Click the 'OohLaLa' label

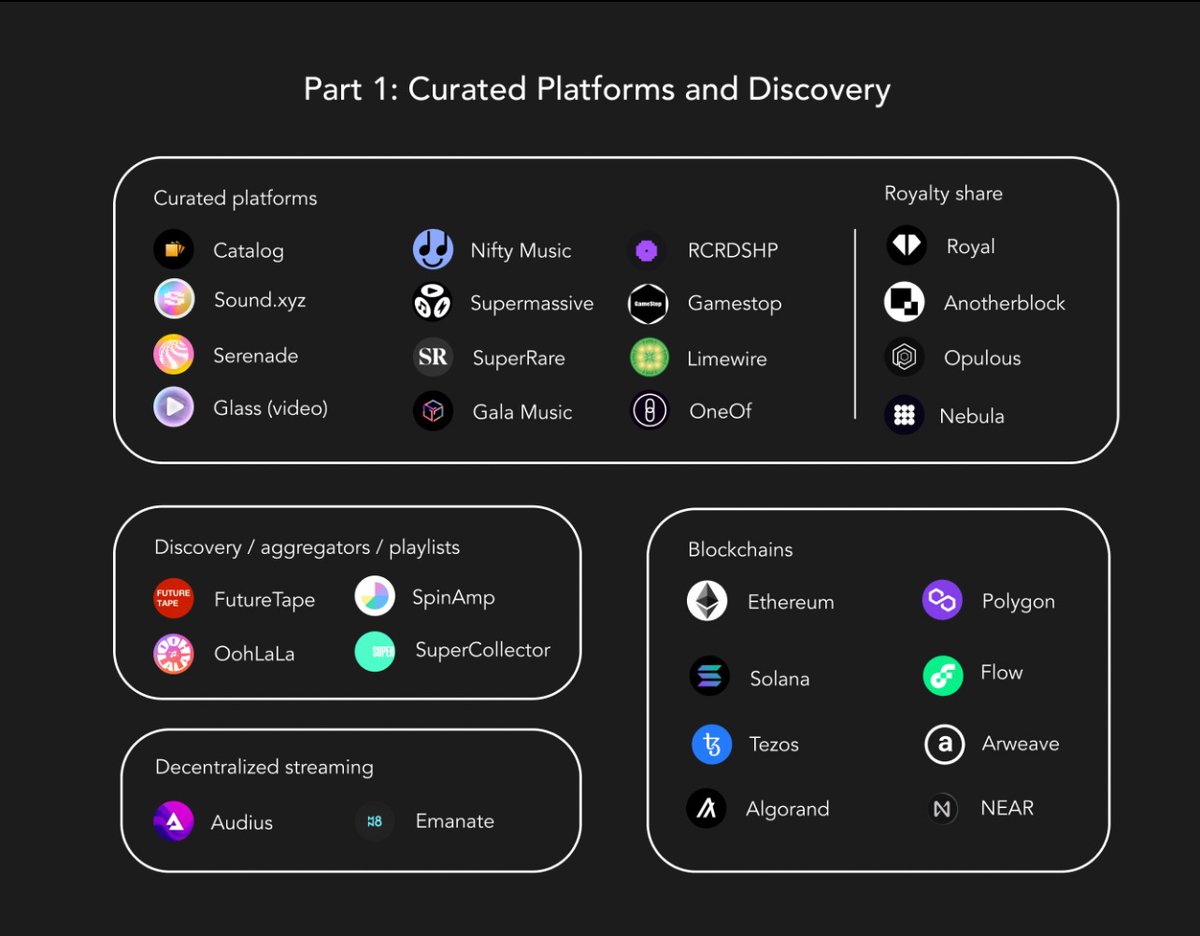click(x=254, y=654)
